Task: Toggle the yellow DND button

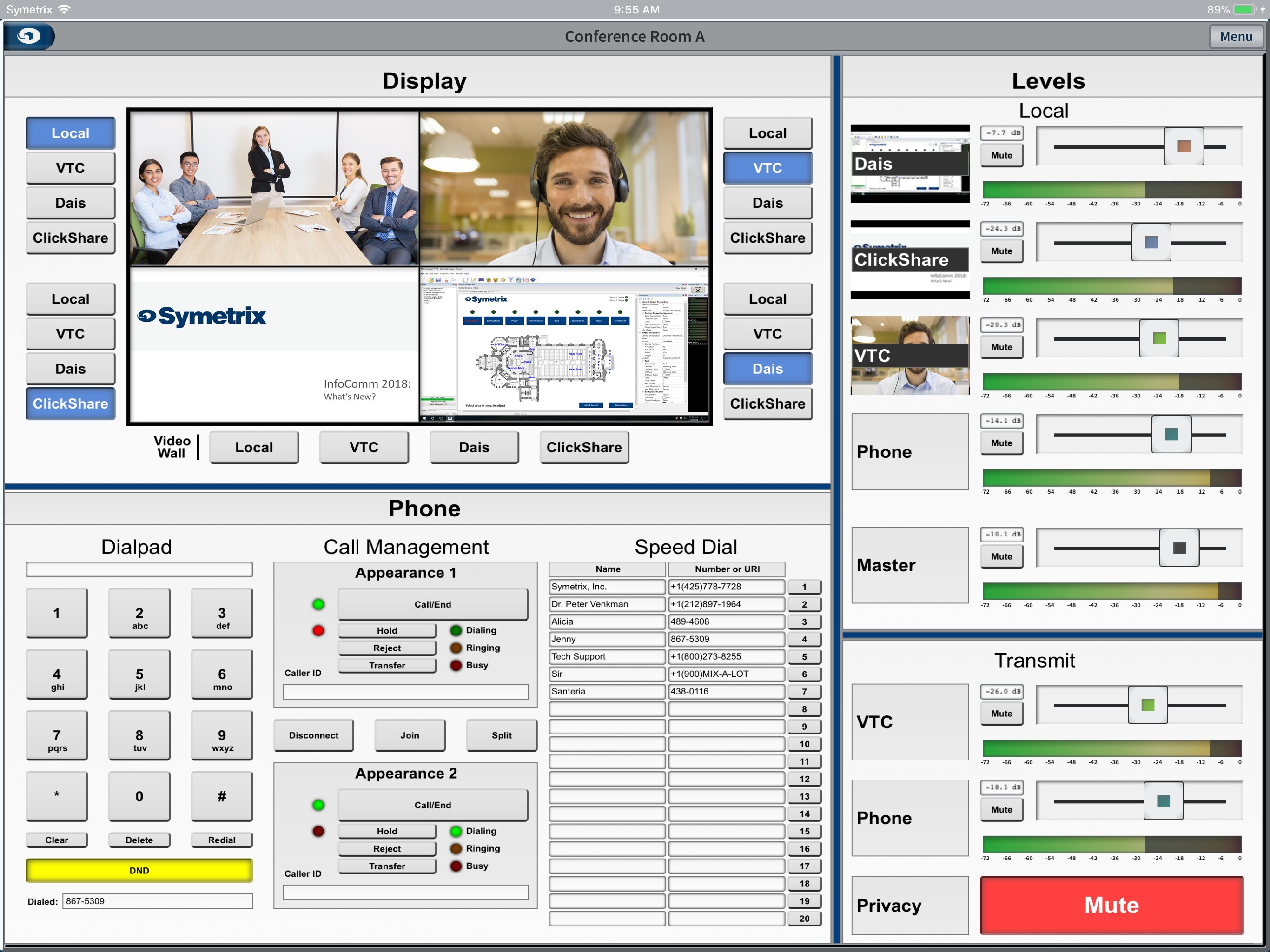Action: click(x=139, y=870)
